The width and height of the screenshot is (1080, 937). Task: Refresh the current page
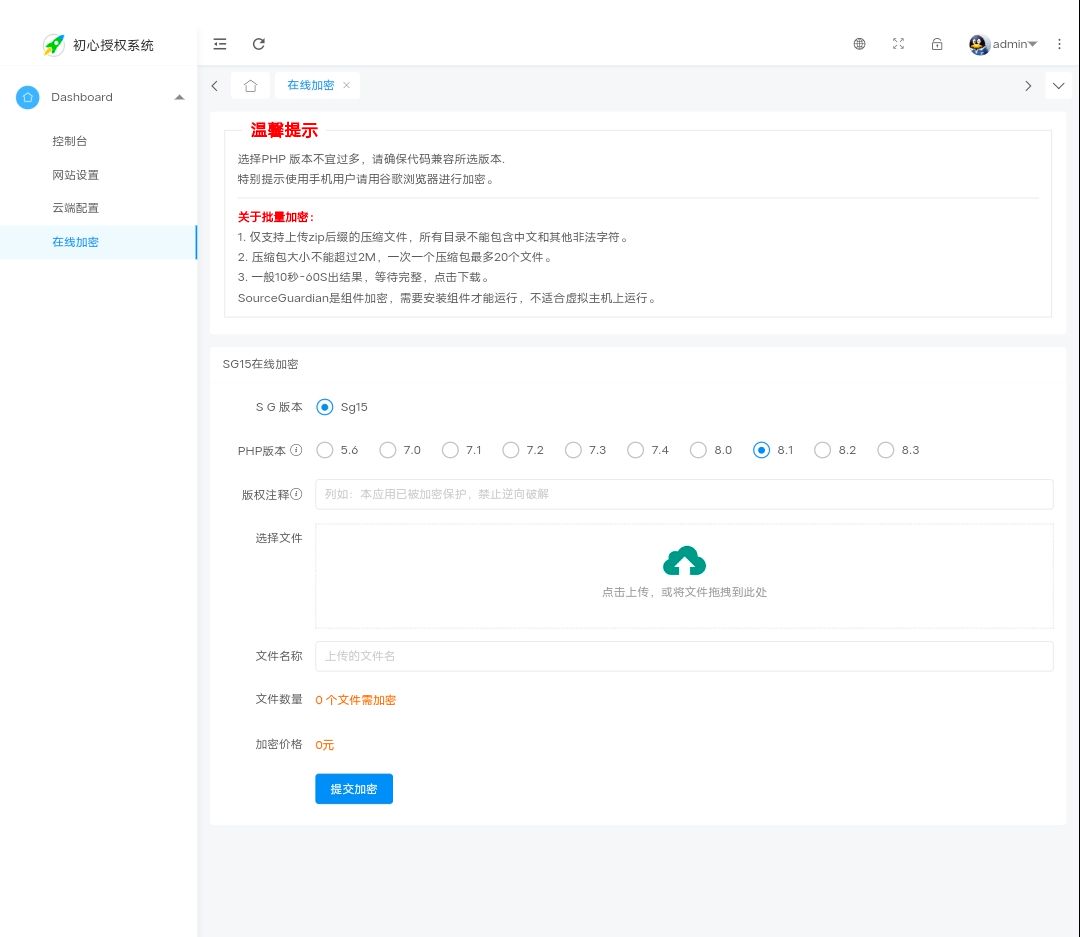258,44
